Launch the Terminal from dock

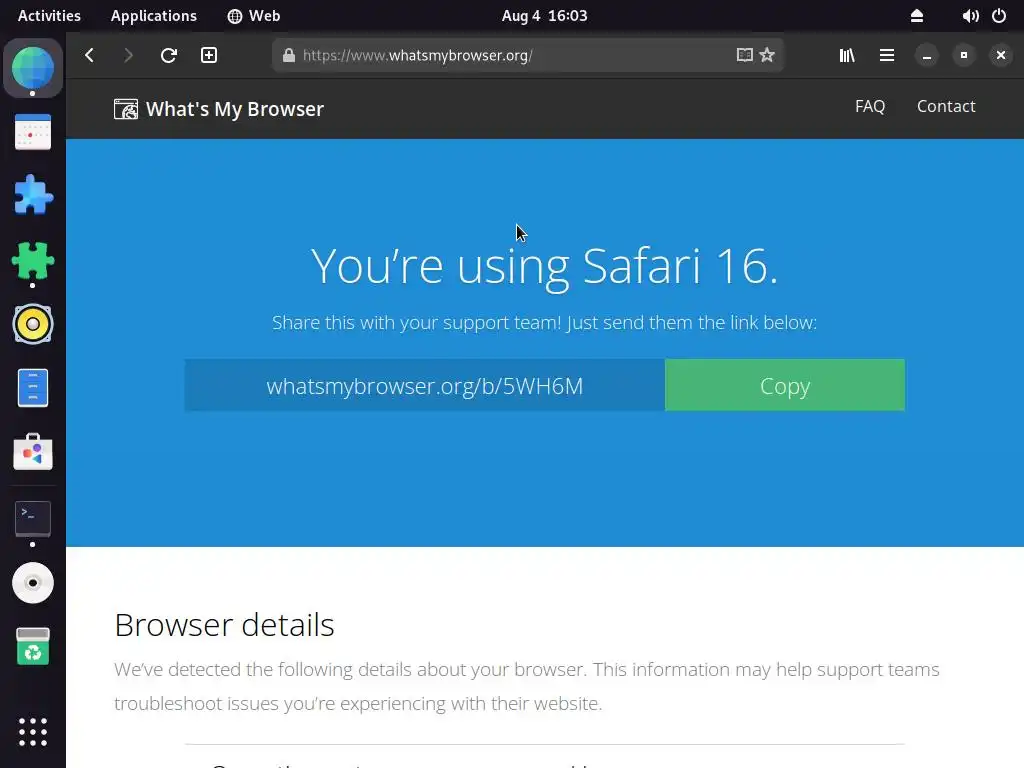[x=33, y=519]
